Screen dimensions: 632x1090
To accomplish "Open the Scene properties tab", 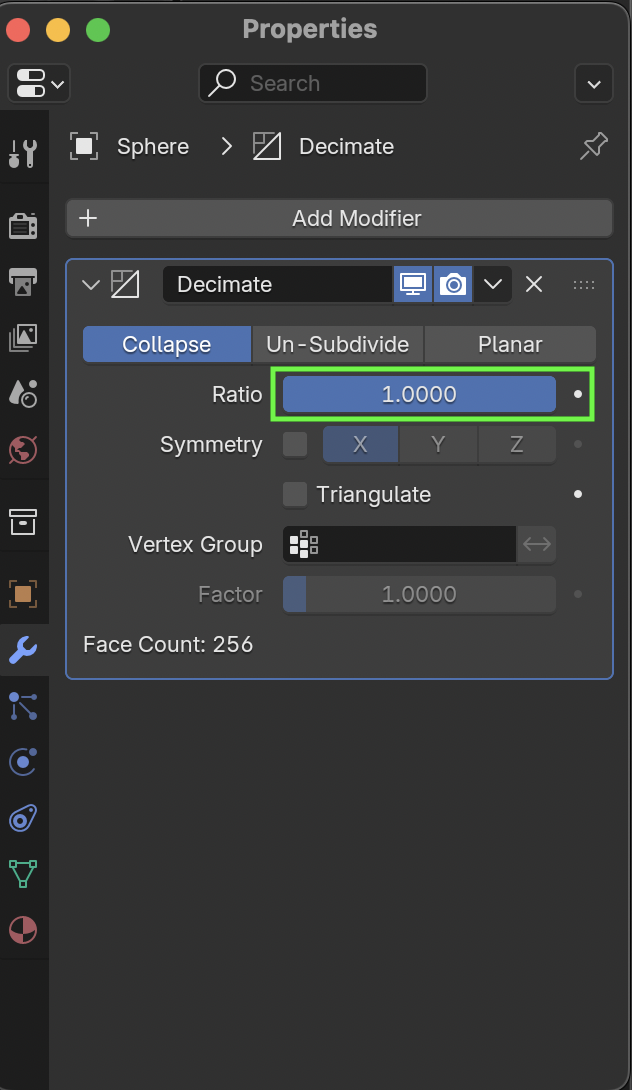I will tap(22, 393).
